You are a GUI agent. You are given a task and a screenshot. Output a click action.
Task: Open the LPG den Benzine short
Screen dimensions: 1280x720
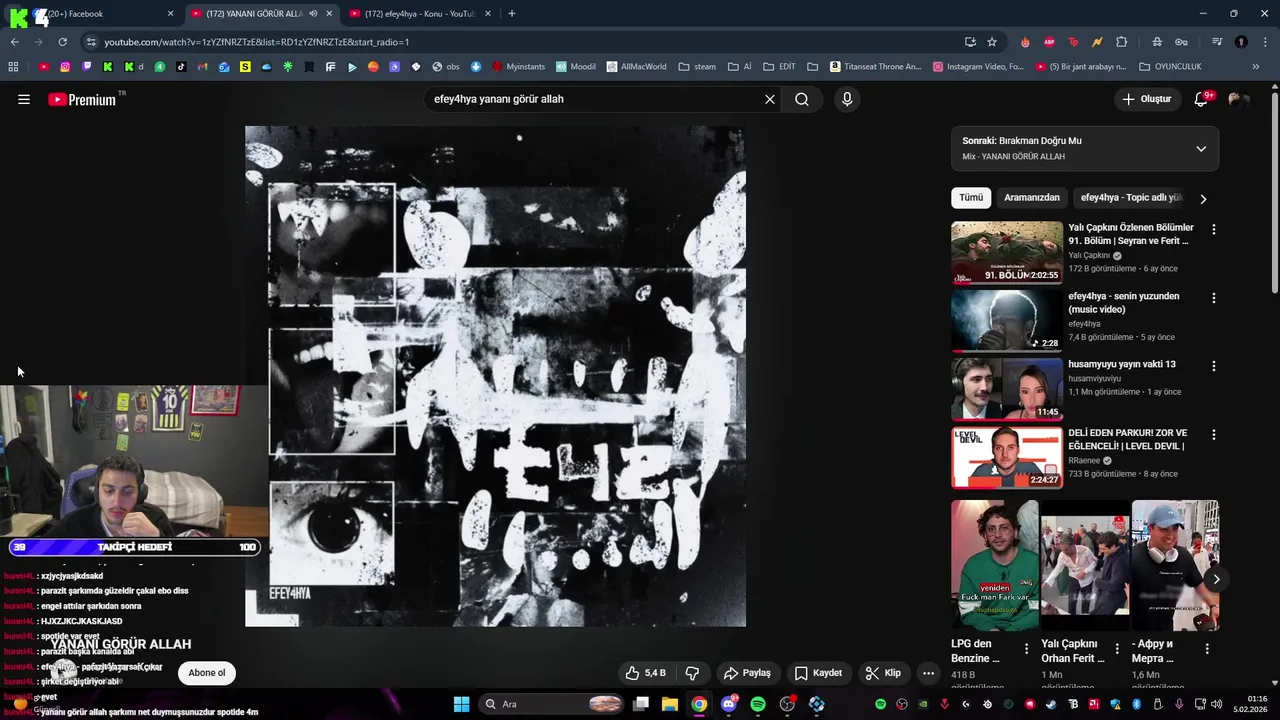tap(994, 565)
